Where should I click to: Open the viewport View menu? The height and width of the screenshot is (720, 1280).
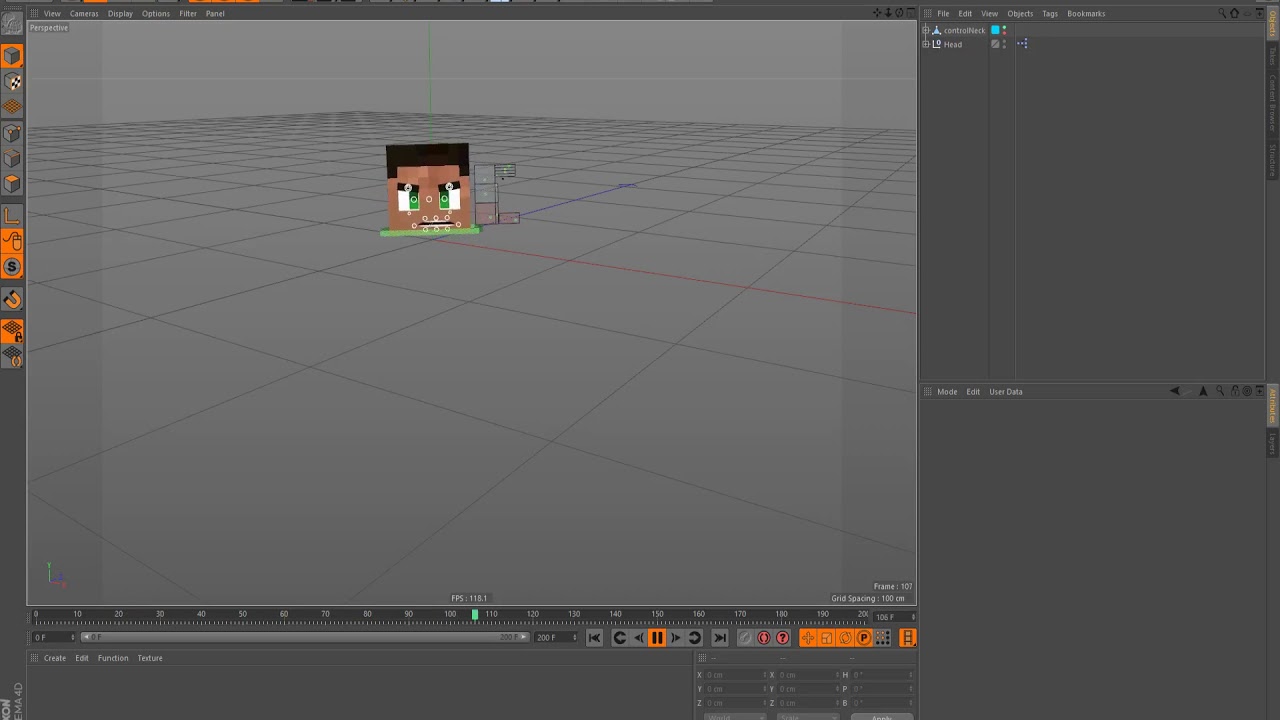(52, 13)
